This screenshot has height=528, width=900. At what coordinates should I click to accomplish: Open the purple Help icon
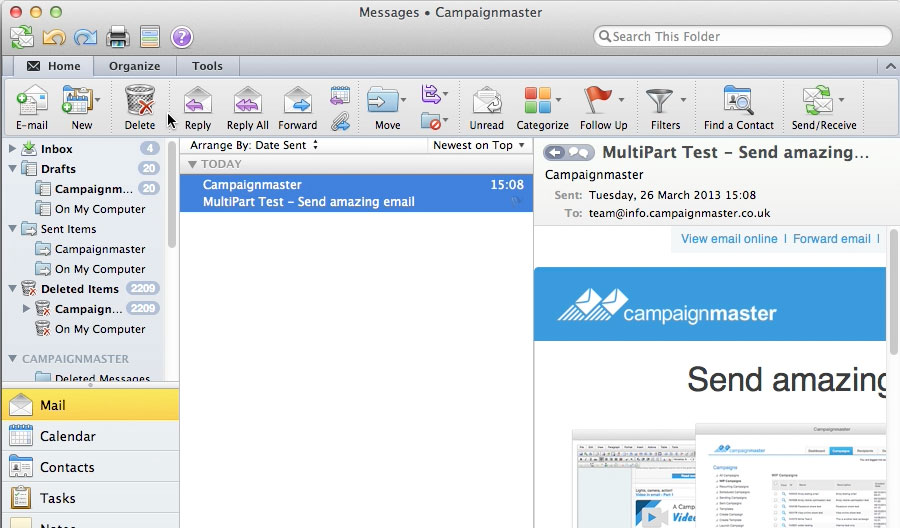(181, 37)
